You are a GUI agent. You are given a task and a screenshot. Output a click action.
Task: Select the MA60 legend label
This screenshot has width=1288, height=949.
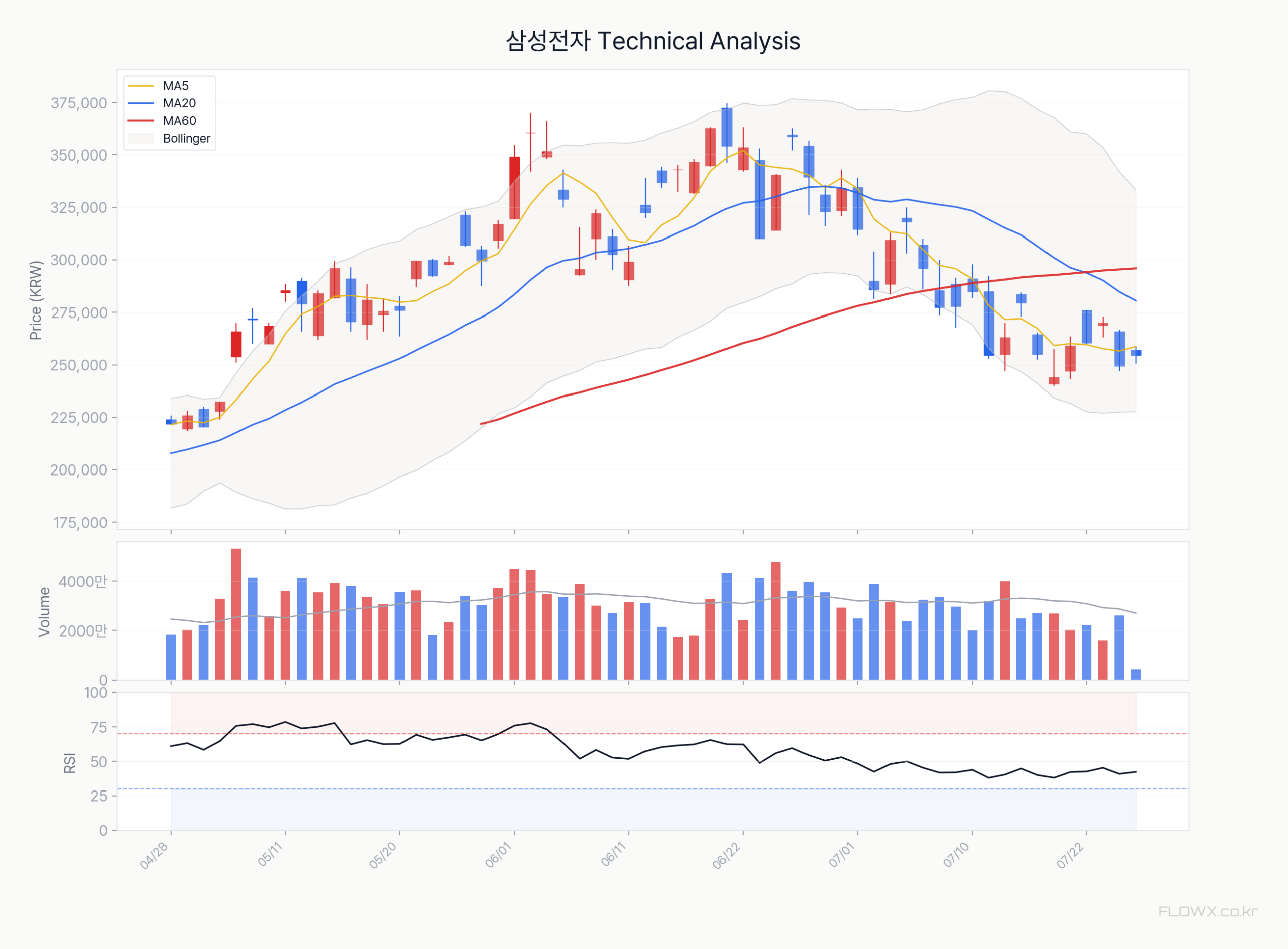[x=179, y=121]
